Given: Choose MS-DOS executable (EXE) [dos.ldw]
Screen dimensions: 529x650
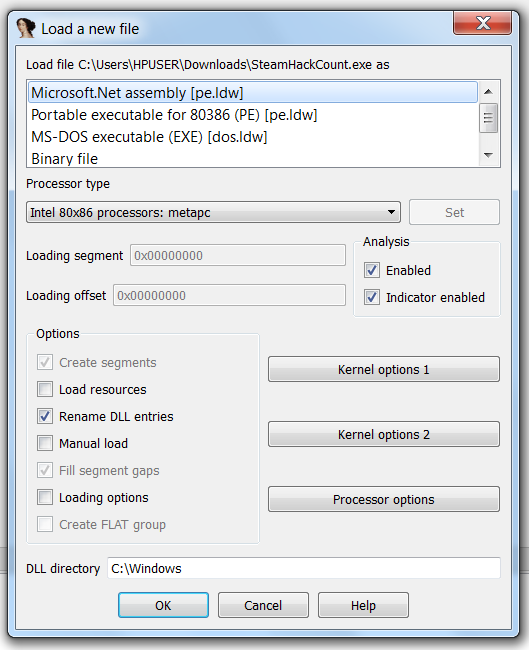Looking at the screenshot, I should [x=253, y=137].
